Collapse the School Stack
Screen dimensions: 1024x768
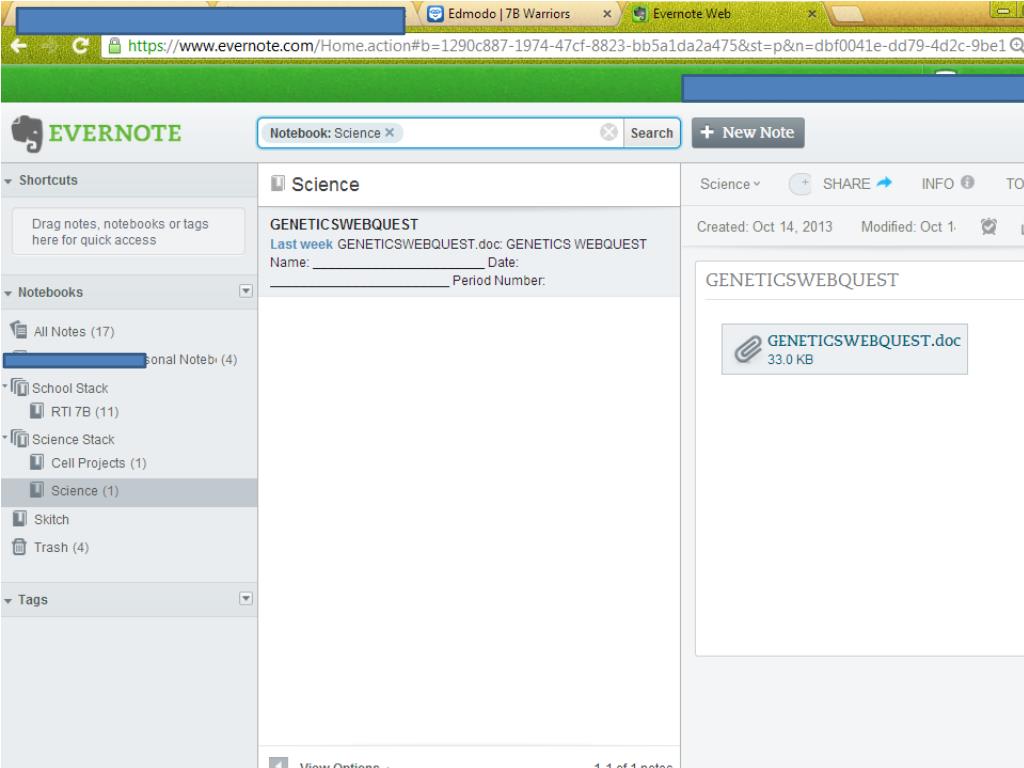5,387
